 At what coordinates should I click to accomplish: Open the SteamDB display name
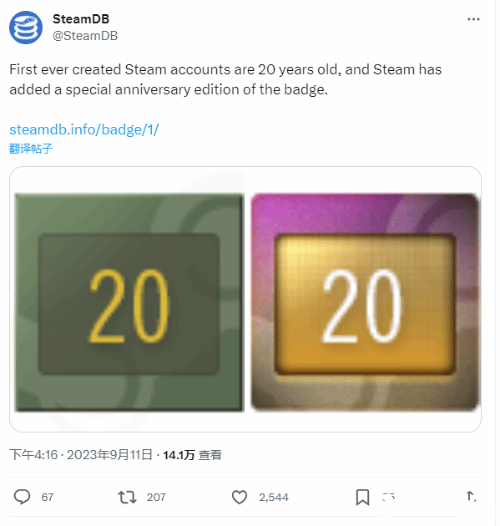pyautogui.click(x=81, y=19)
